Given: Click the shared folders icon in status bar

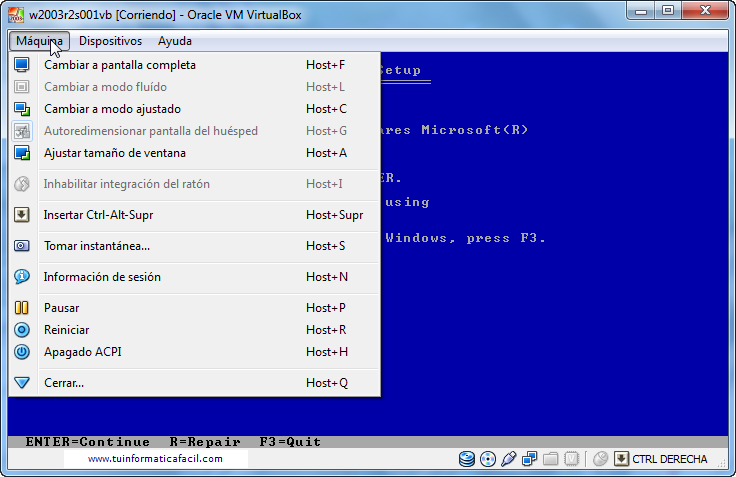Looking at the screenshot, I should click(x=551, y=459).
